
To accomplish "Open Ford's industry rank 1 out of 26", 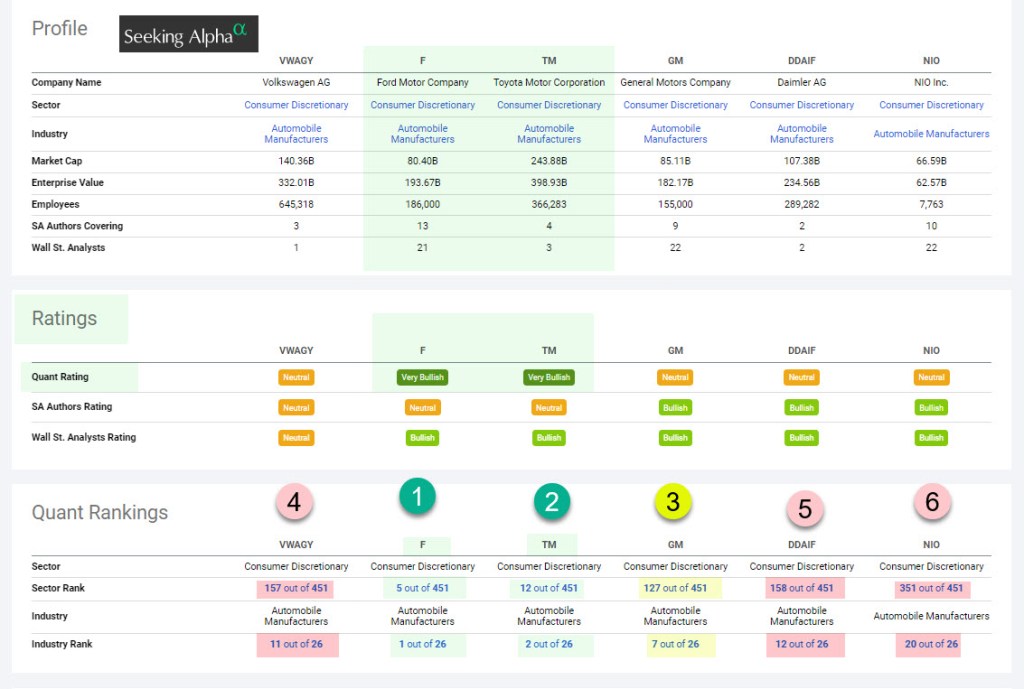I will tap(423, 644).
